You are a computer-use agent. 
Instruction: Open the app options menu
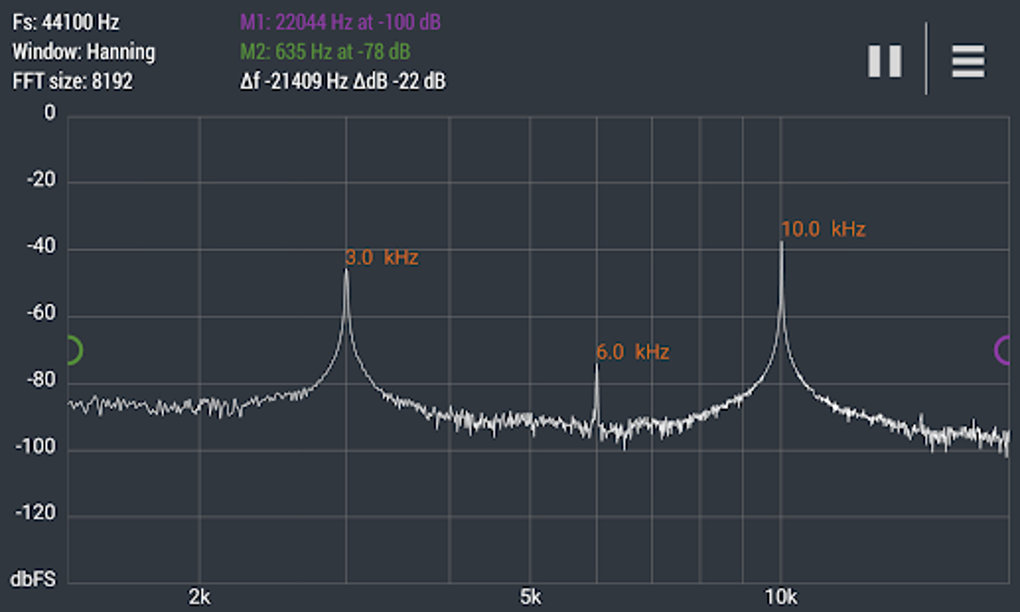point(966,61)
